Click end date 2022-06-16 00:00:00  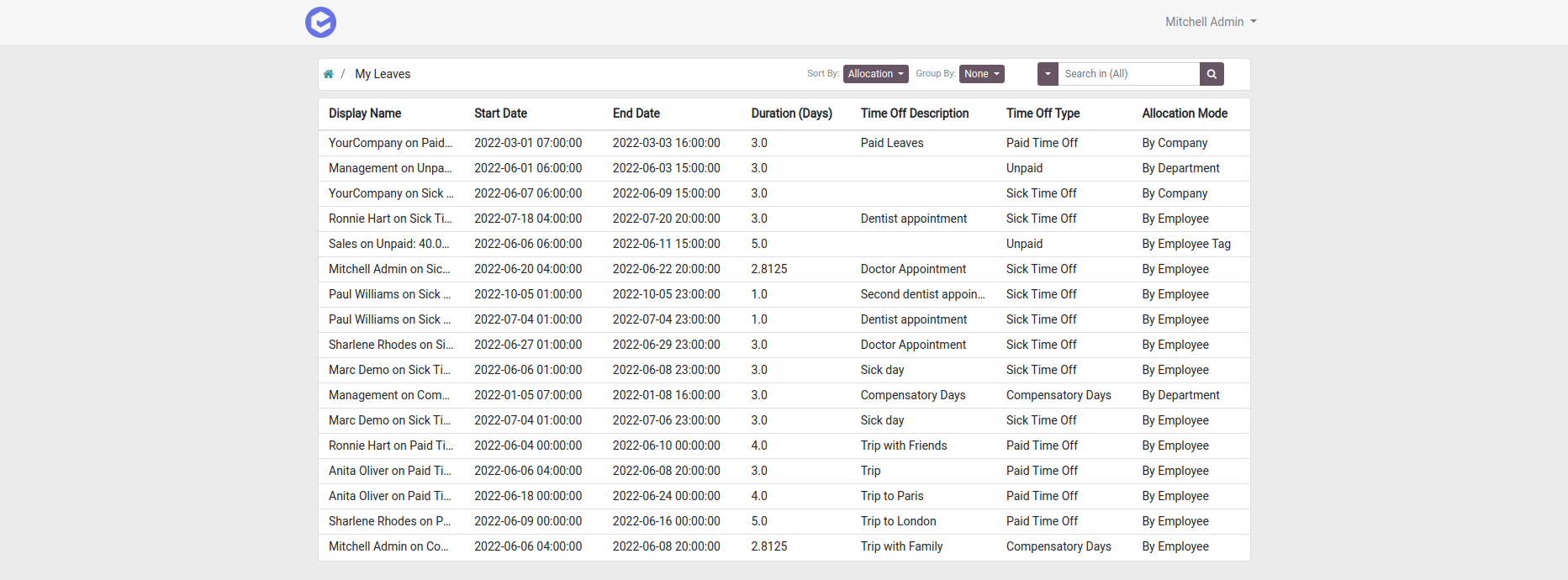coord(667,521)
